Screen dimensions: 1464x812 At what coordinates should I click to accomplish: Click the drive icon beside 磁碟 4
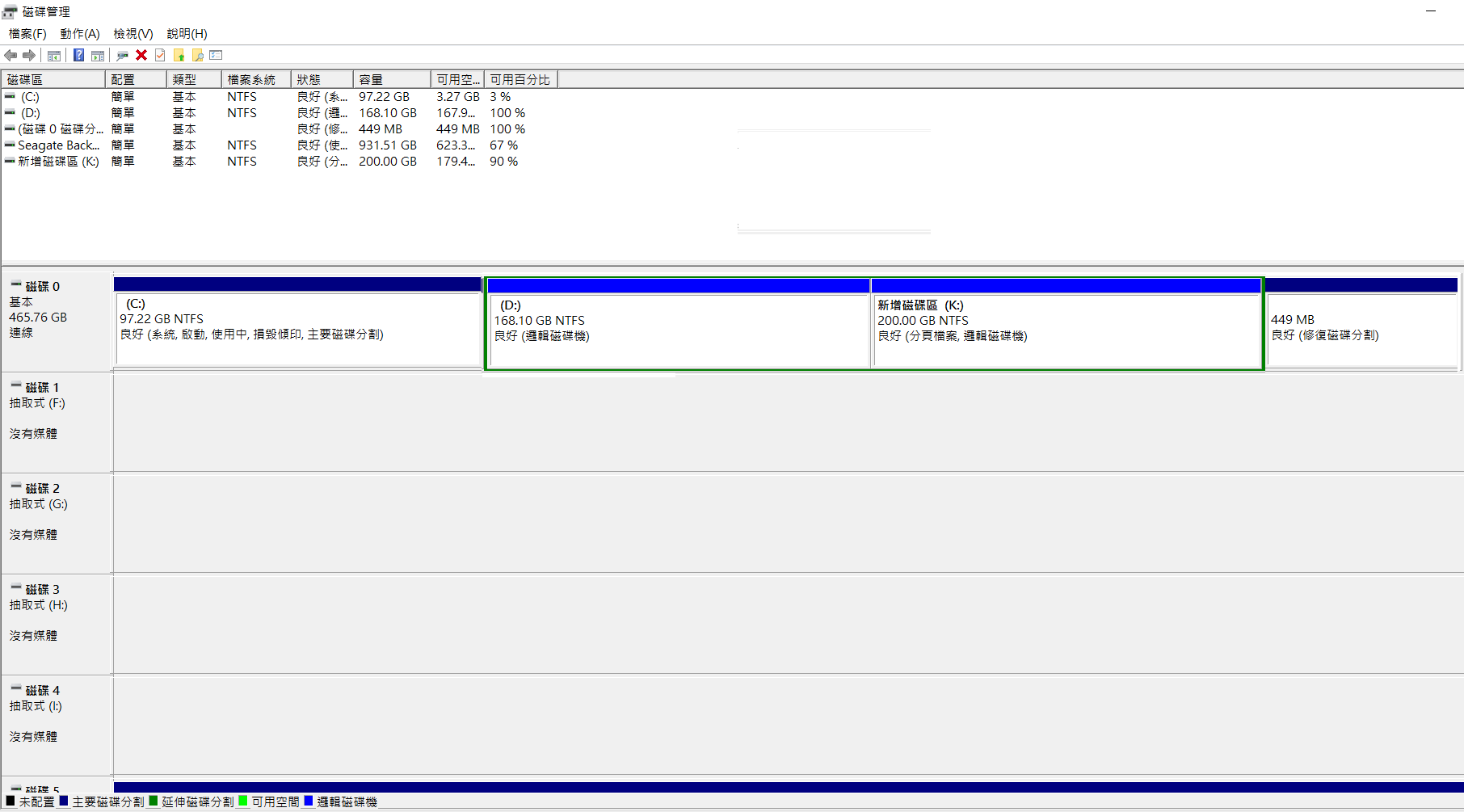coord(16,688)
